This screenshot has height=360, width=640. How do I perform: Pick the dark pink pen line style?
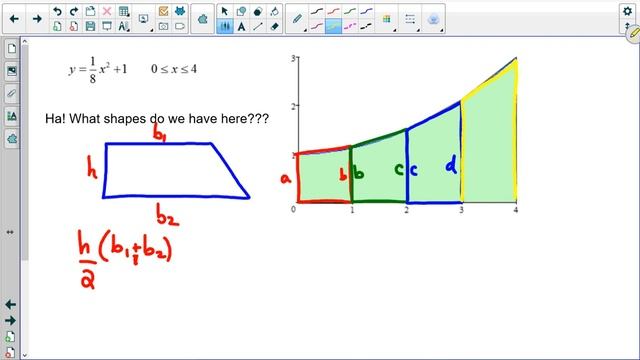(x=317, y=27)
